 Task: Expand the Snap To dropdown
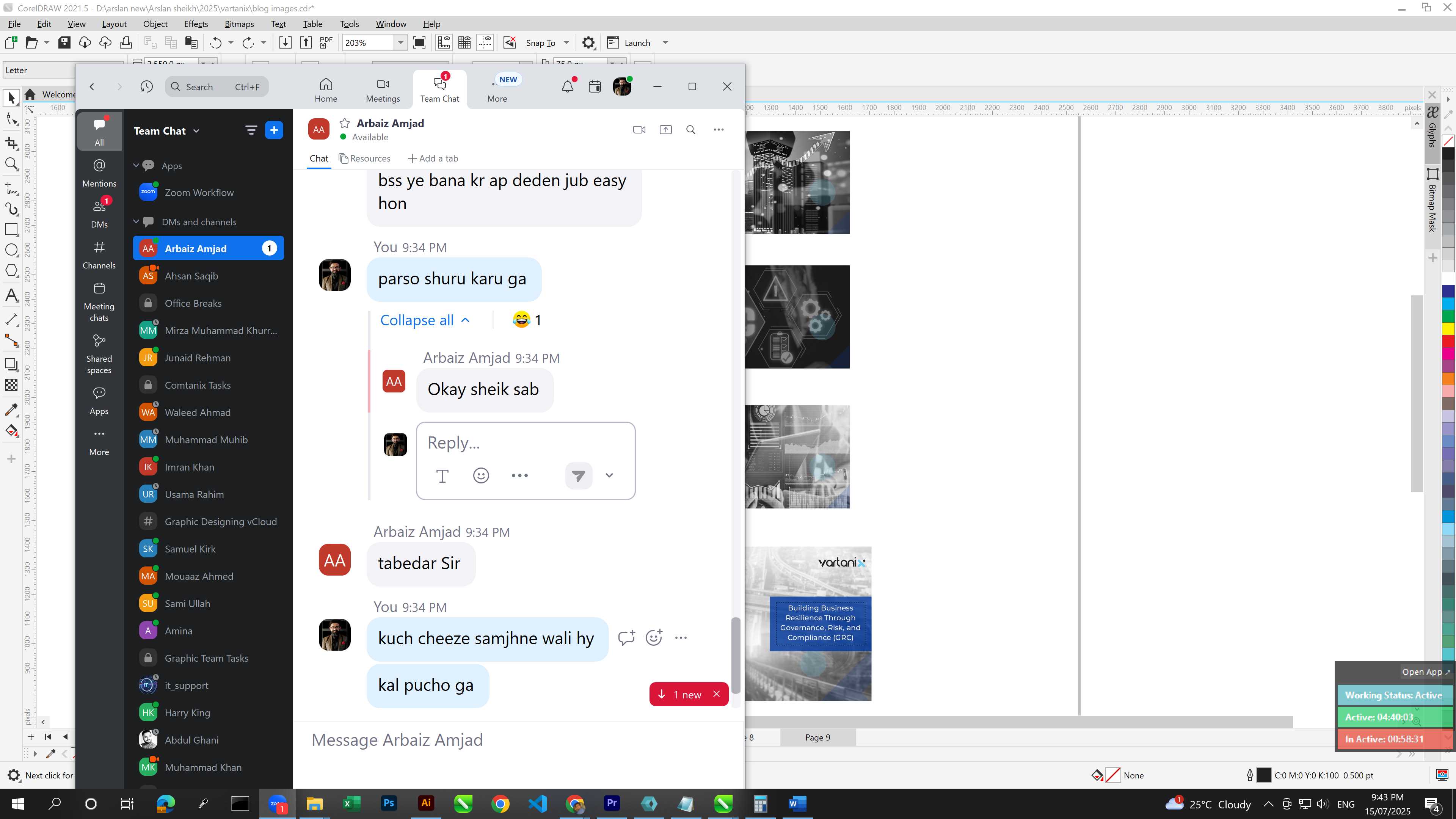point(566,42)
